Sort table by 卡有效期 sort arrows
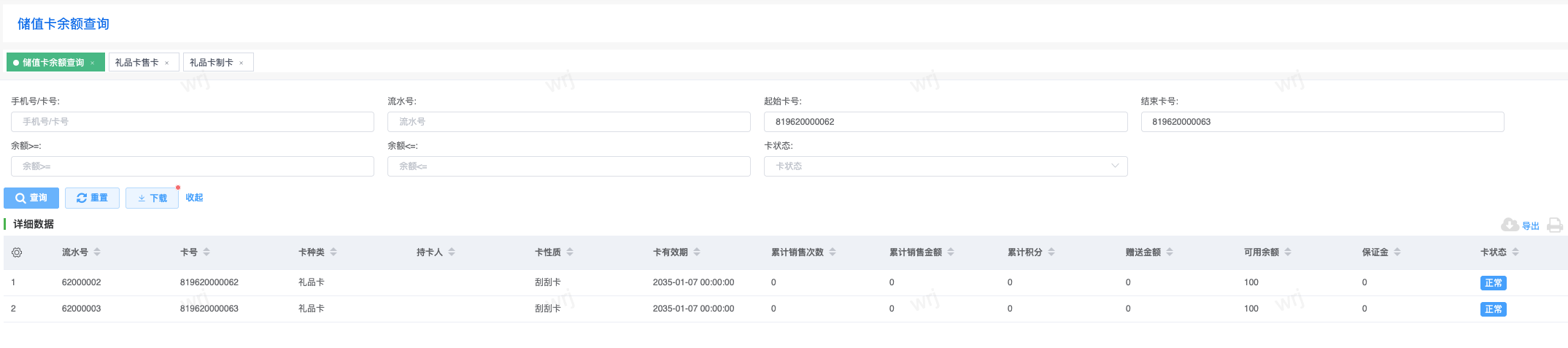 coord(697,252)
